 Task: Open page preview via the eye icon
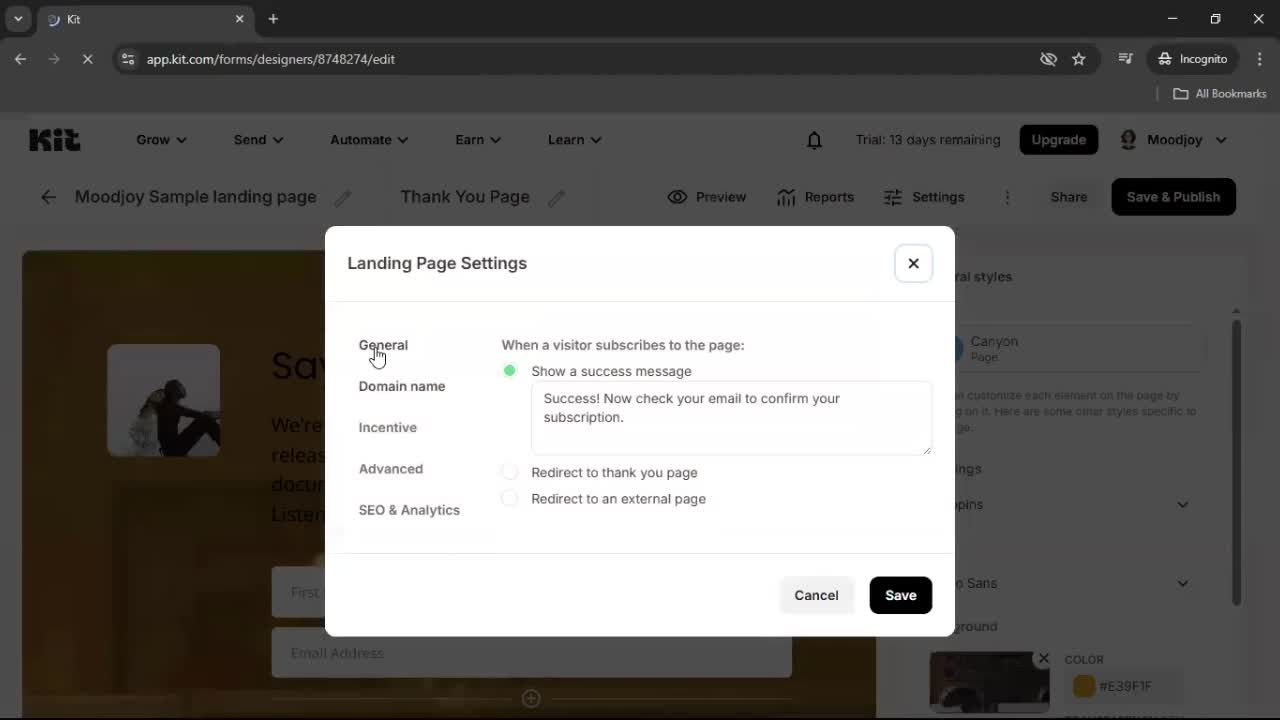[707, 197]
